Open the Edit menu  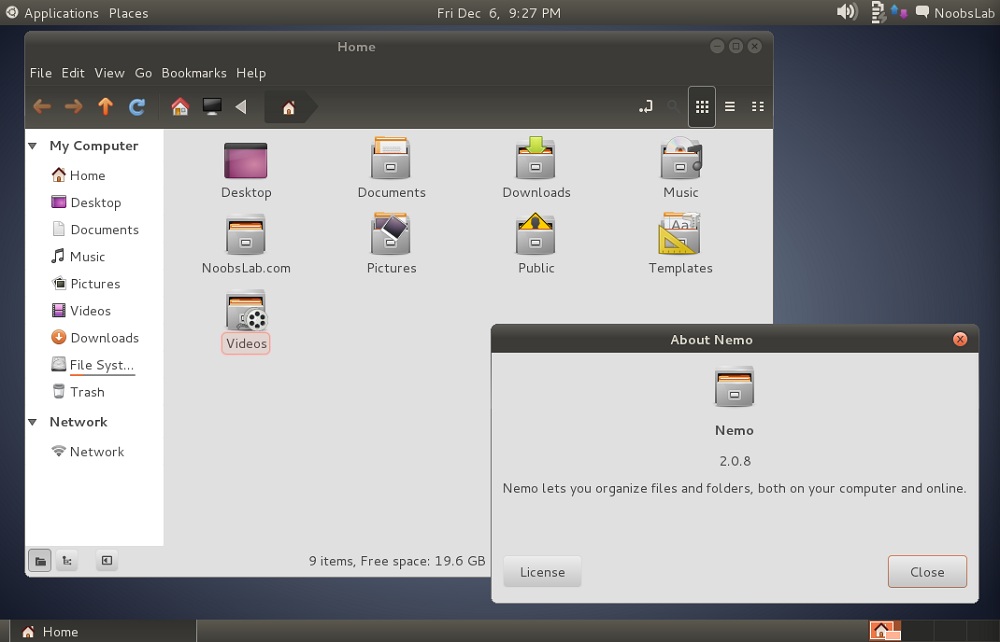[73, 73]
